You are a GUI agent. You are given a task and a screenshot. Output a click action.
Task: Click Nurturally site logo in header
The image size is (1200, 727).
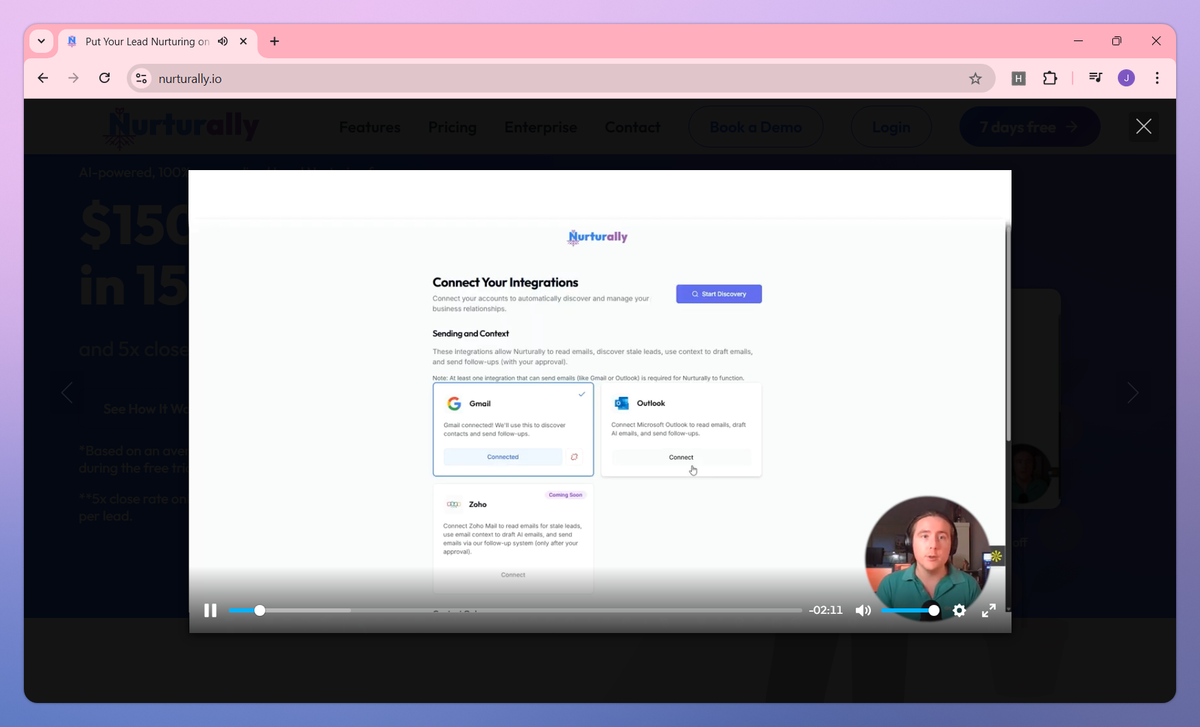pos(184,127)
